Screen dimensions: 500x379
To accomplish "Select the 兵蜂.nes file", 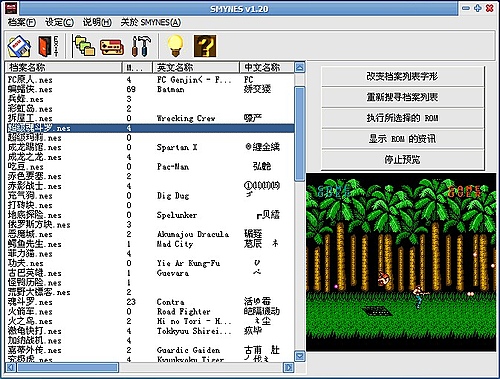I will tap(26, 99).
